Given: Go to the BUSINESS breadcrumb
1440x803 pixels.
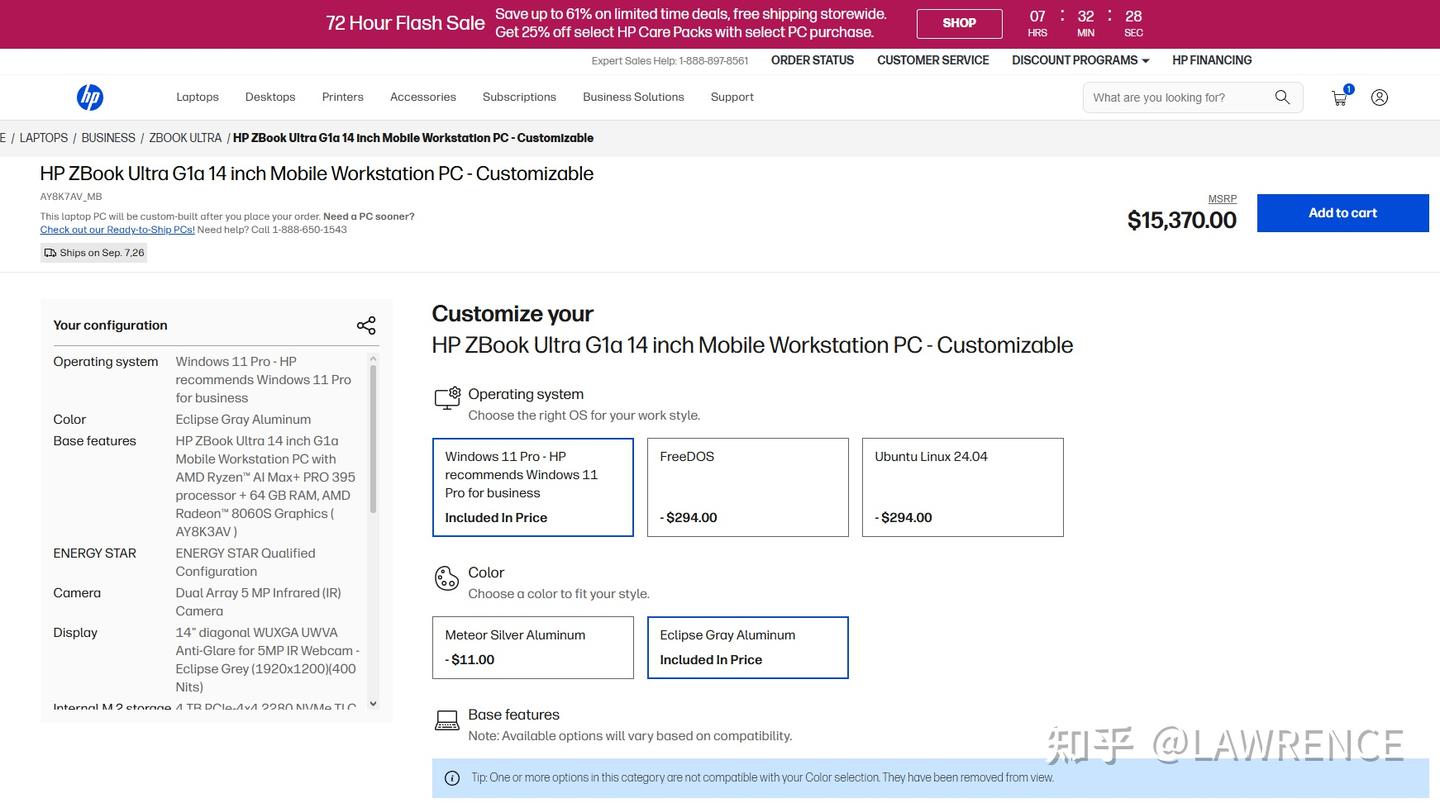Looking at the screenshot, I should tap(108, 138).
